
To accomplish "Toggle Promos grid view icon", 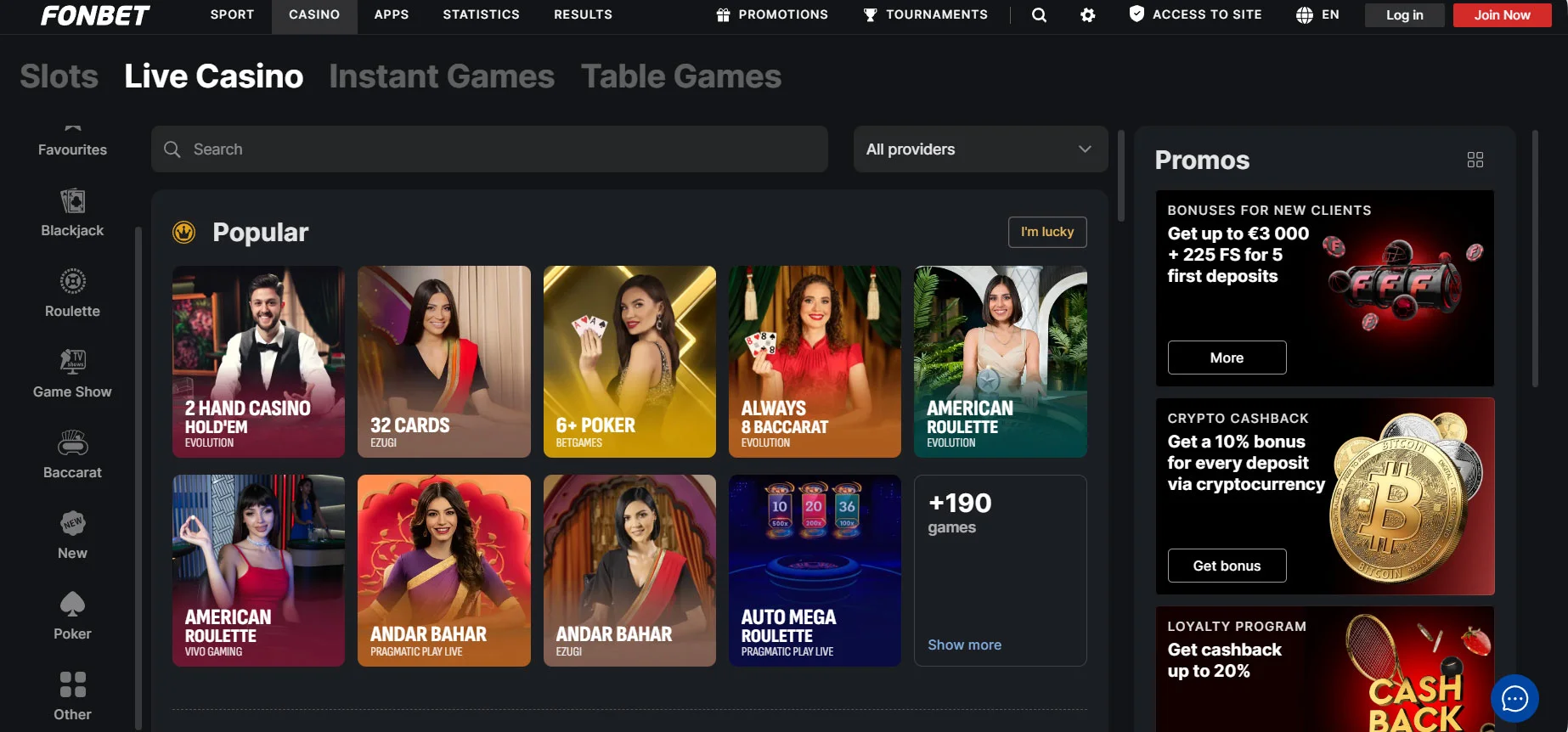I will tap(1475, 160).
